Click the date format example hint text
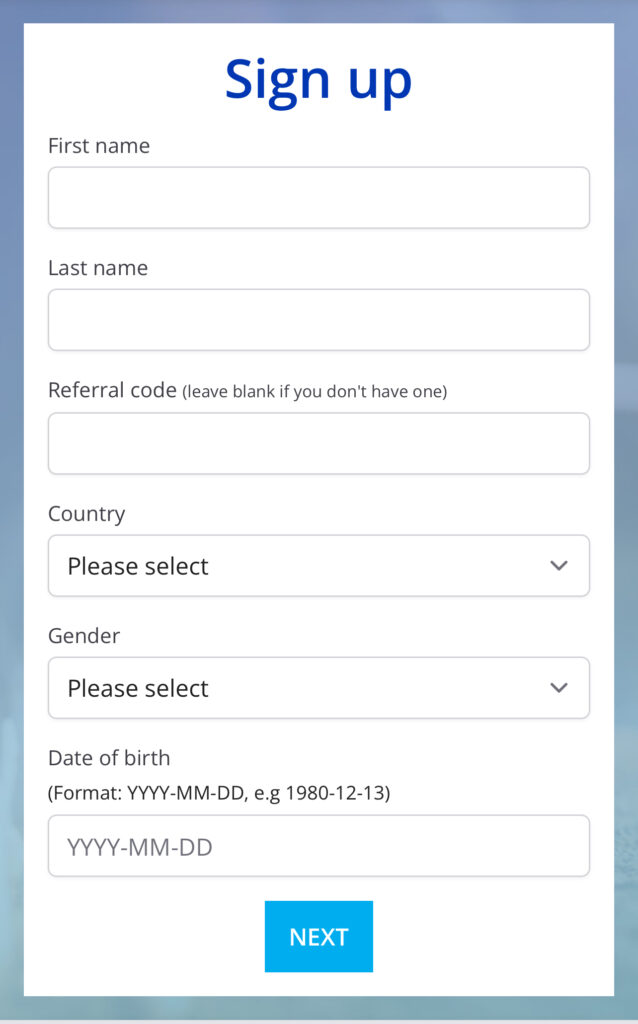638x1024 pixels. click(219, 793)
